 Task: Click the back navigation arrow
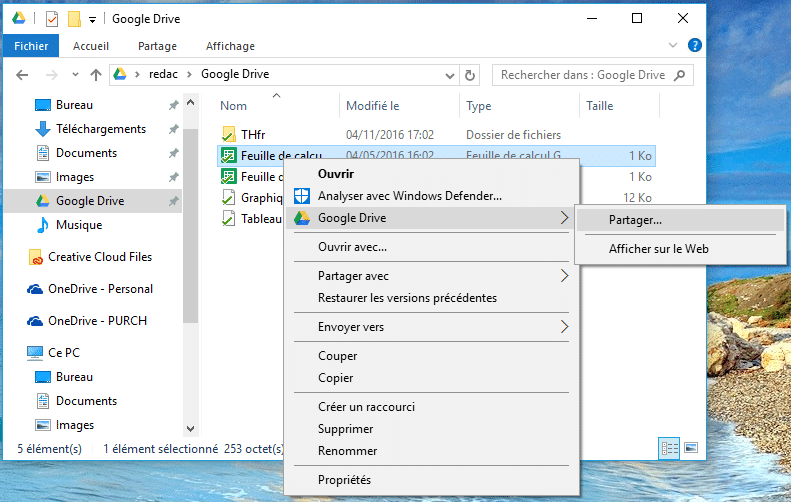pos(22,75)
